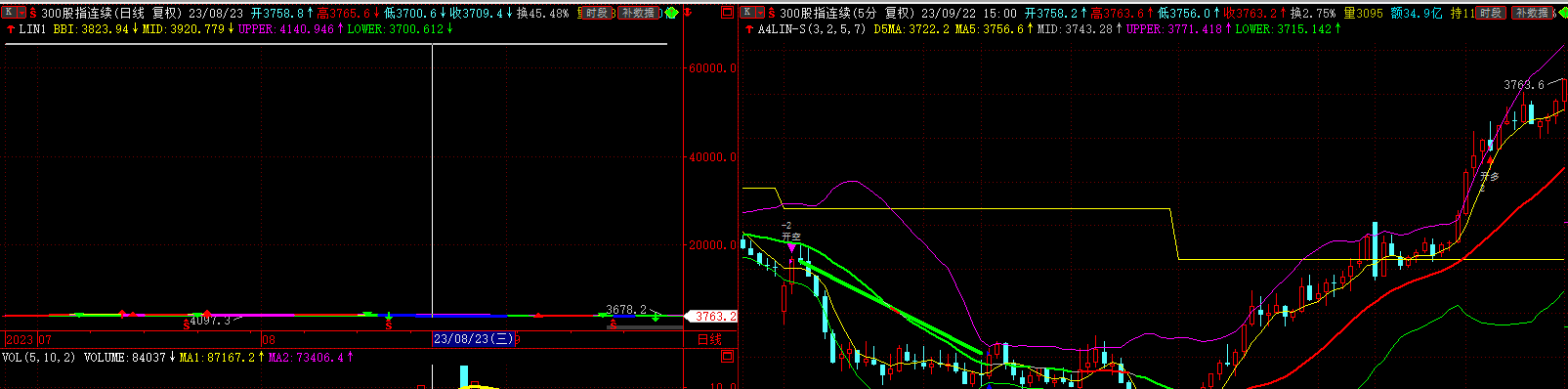Click the 23/08/23(三) date marker on the time axis
1568x389 pixels.
474,339
